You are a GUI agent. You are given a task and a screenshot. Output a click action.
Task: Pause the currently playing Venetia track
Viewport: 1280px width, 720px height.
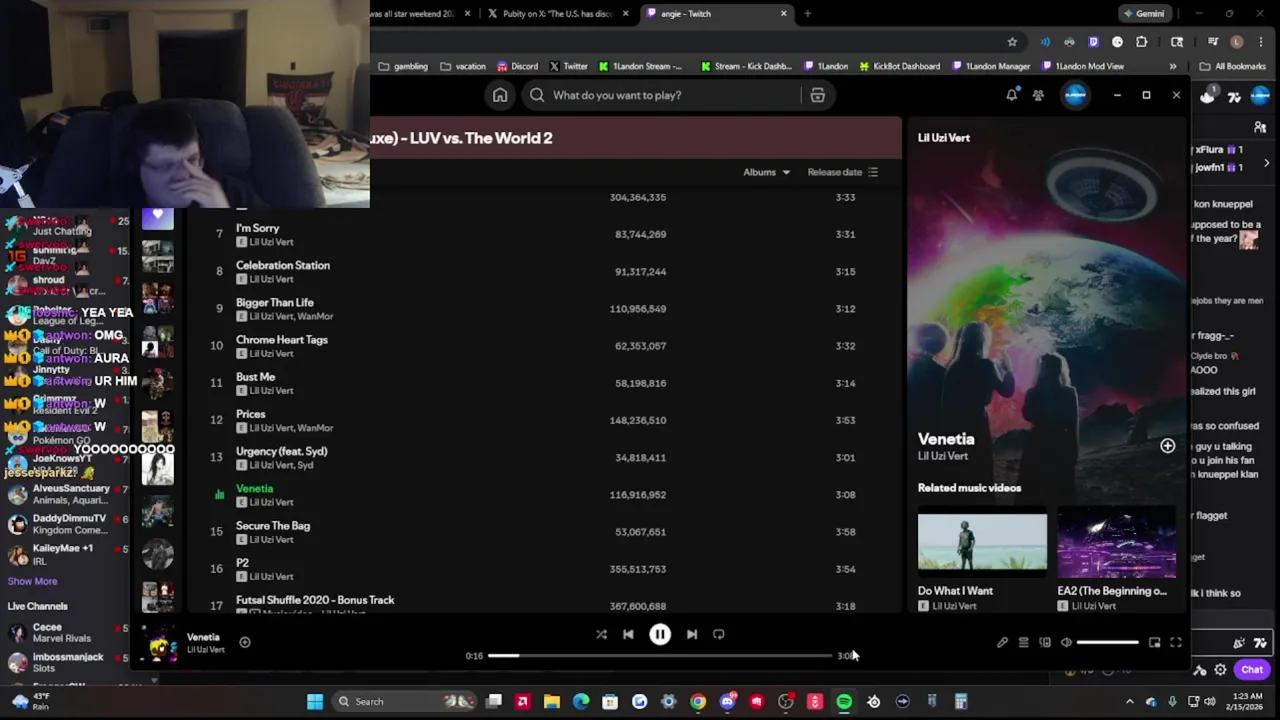(x=660, y=634)
